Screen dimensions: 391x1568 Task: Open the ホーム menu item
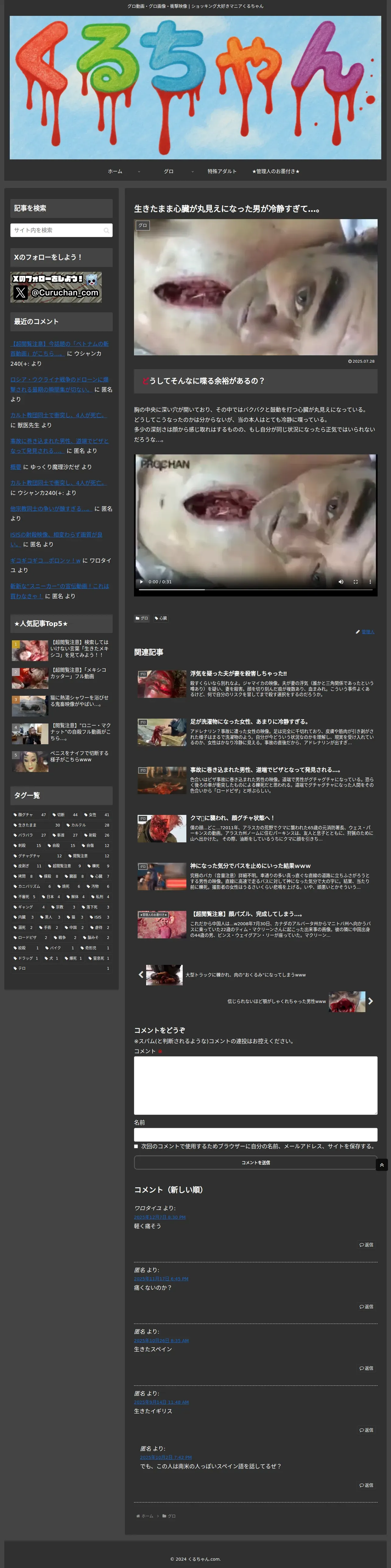pyautogui.click(x=115, y=172)
